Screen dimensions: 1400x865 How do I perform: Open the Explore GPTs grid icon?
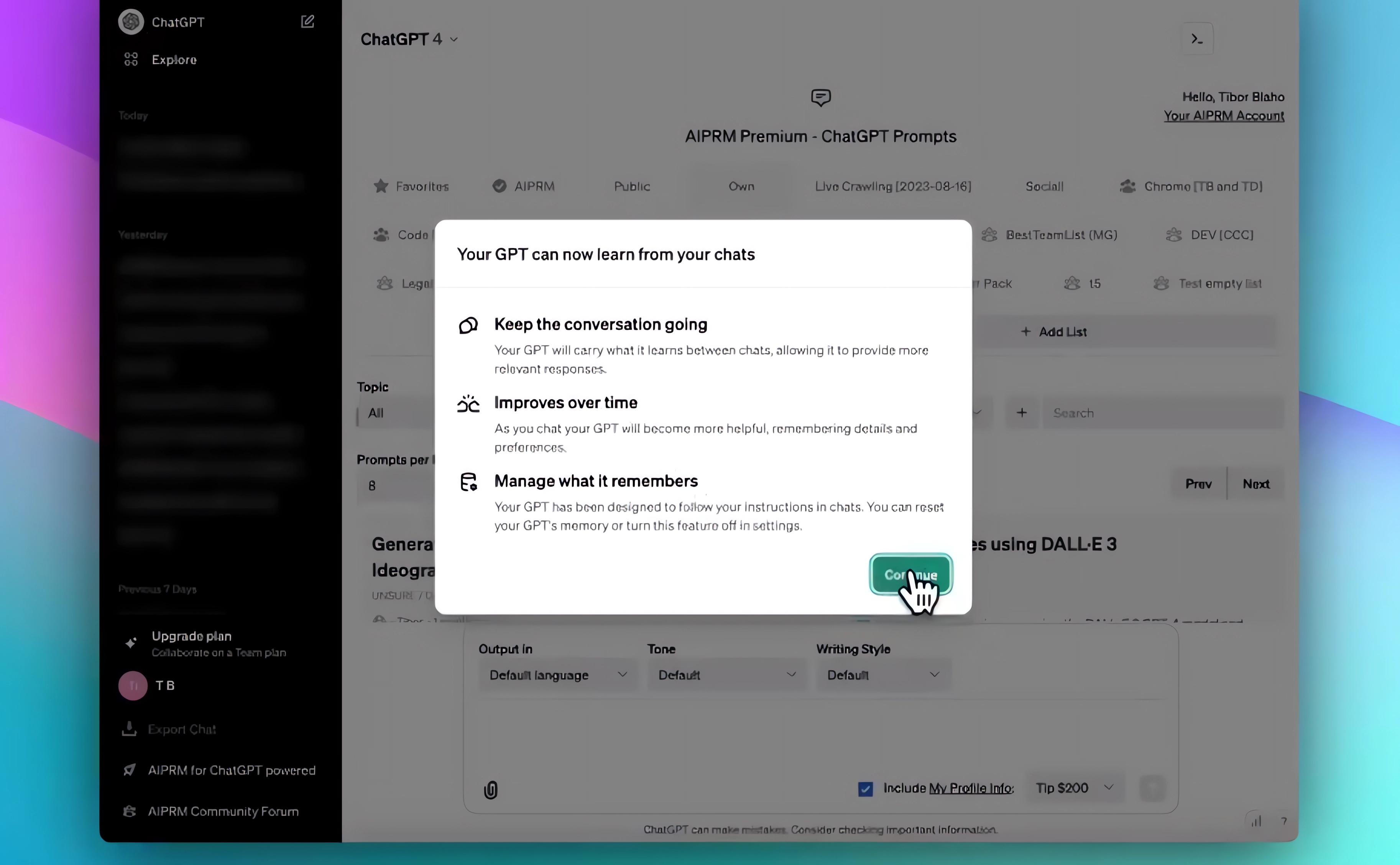click(131, 59)
